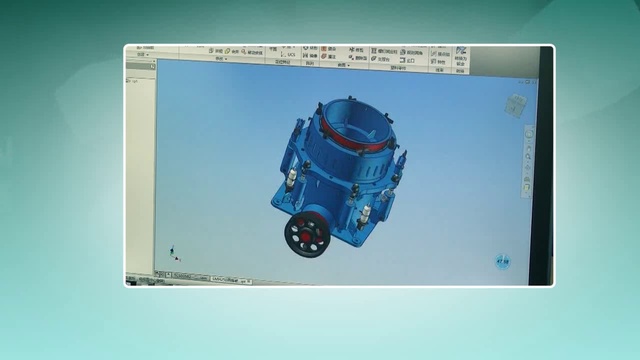The height and width of the screenshot is (360, 640).
Task: Click upper icon in the Harness group
Action: (x=434, y=53)
